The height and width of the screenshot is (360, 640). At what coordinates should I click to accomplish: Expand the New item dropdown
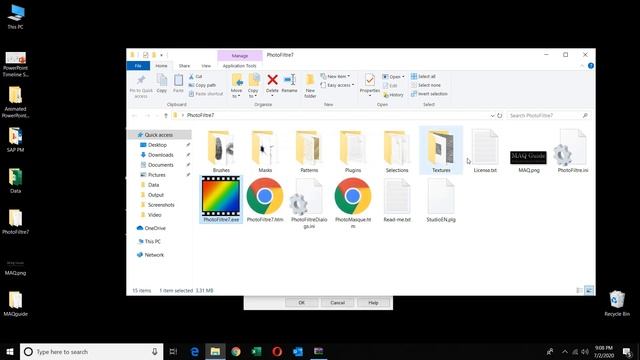336,76
